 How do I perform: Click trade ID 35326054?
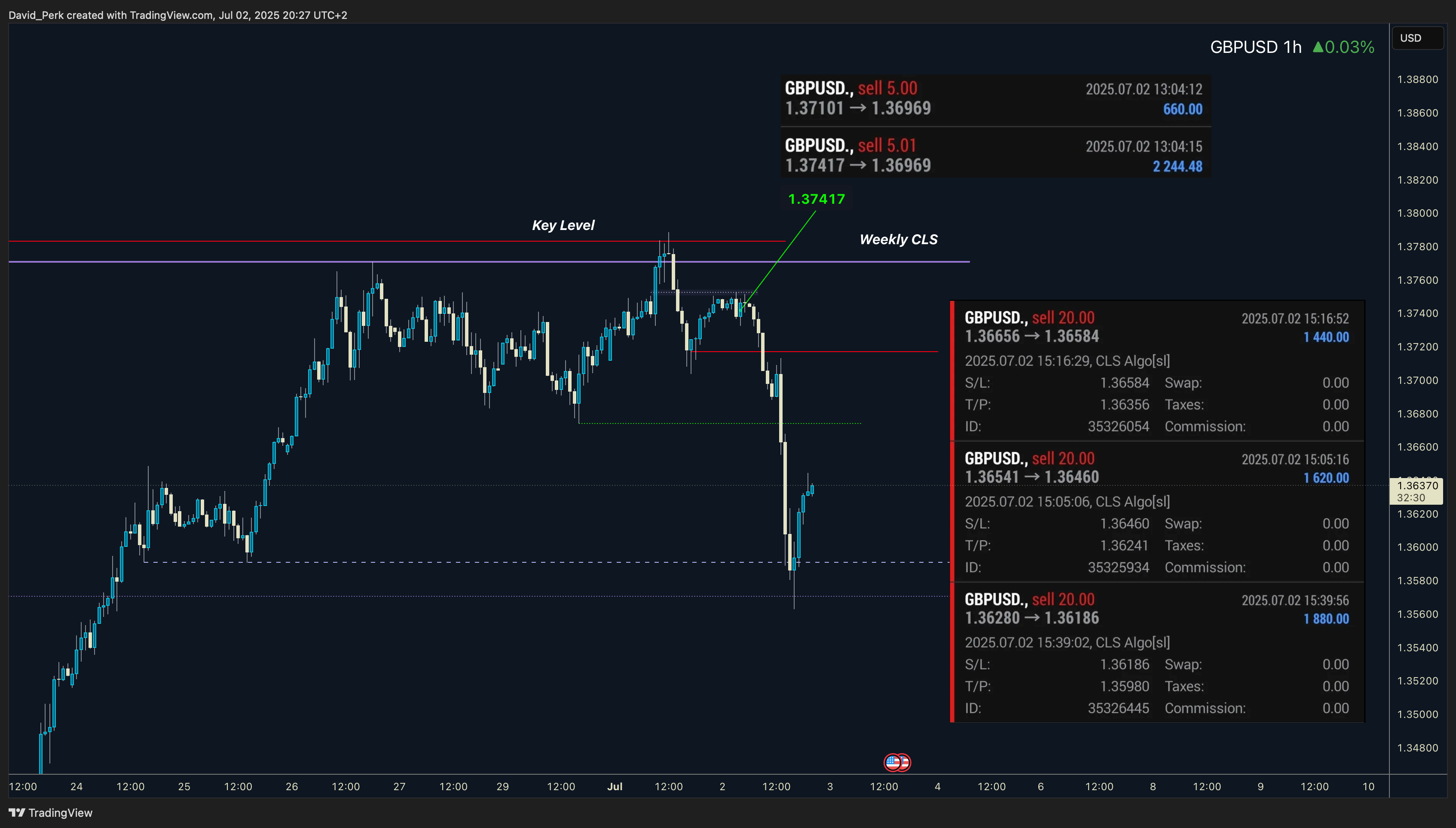[1118, 426]
